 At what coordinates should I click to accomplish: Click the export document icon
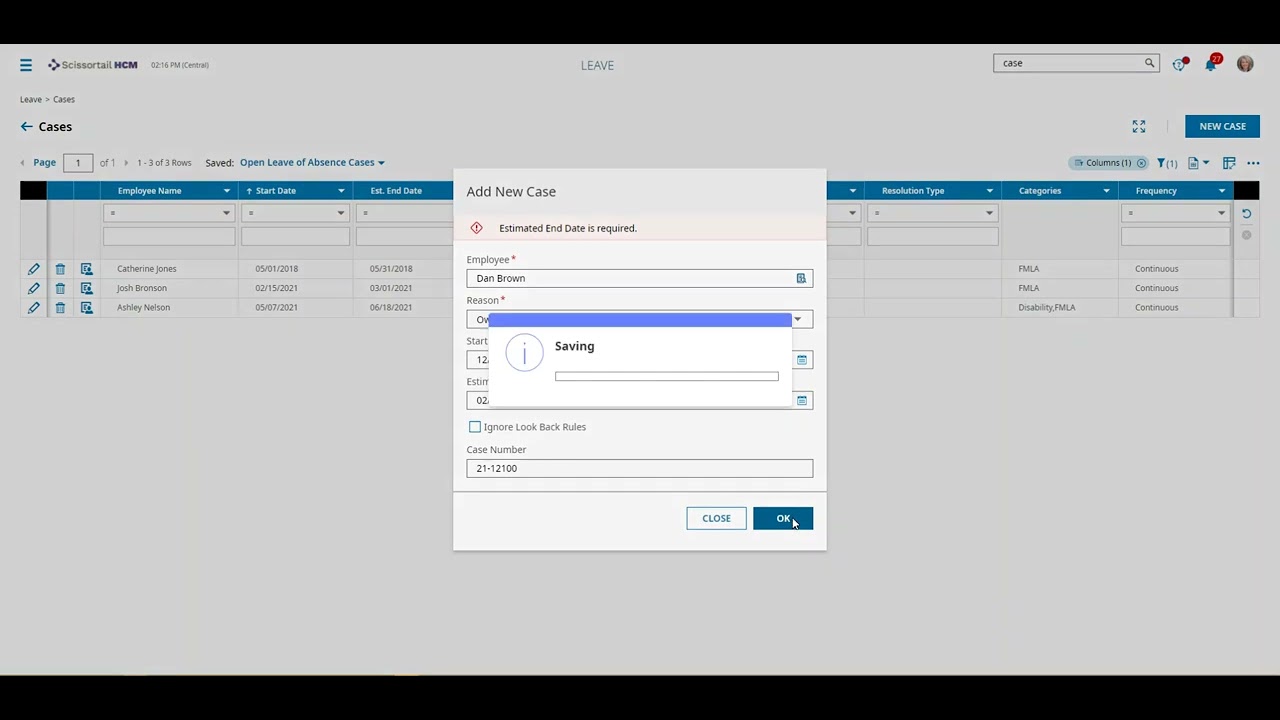[1196, 162]
